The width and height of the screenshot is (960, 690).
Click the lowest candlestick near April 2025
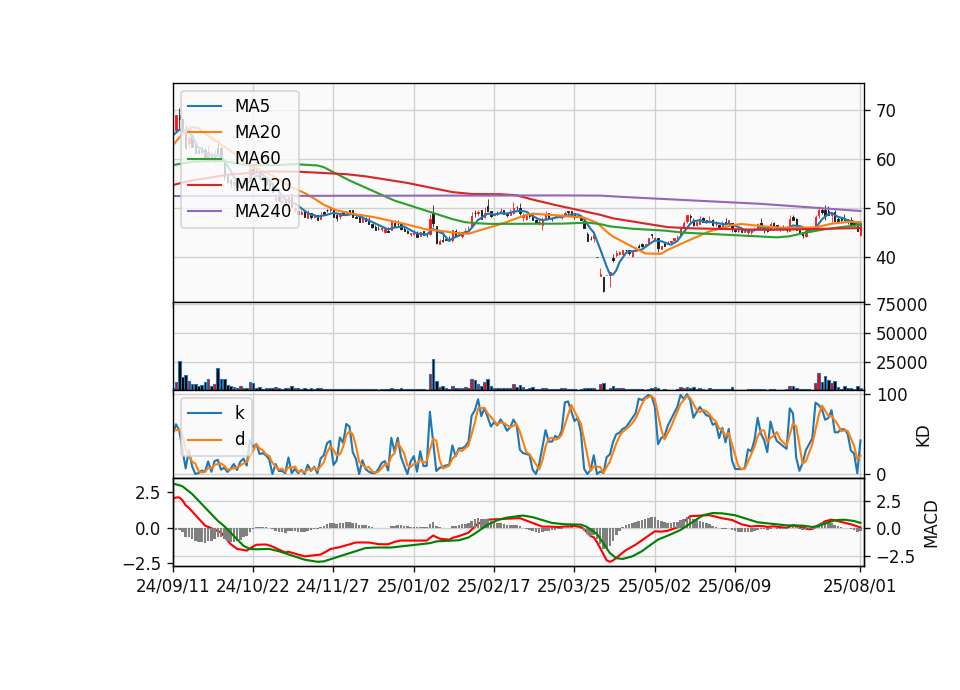tap(604, 283)
